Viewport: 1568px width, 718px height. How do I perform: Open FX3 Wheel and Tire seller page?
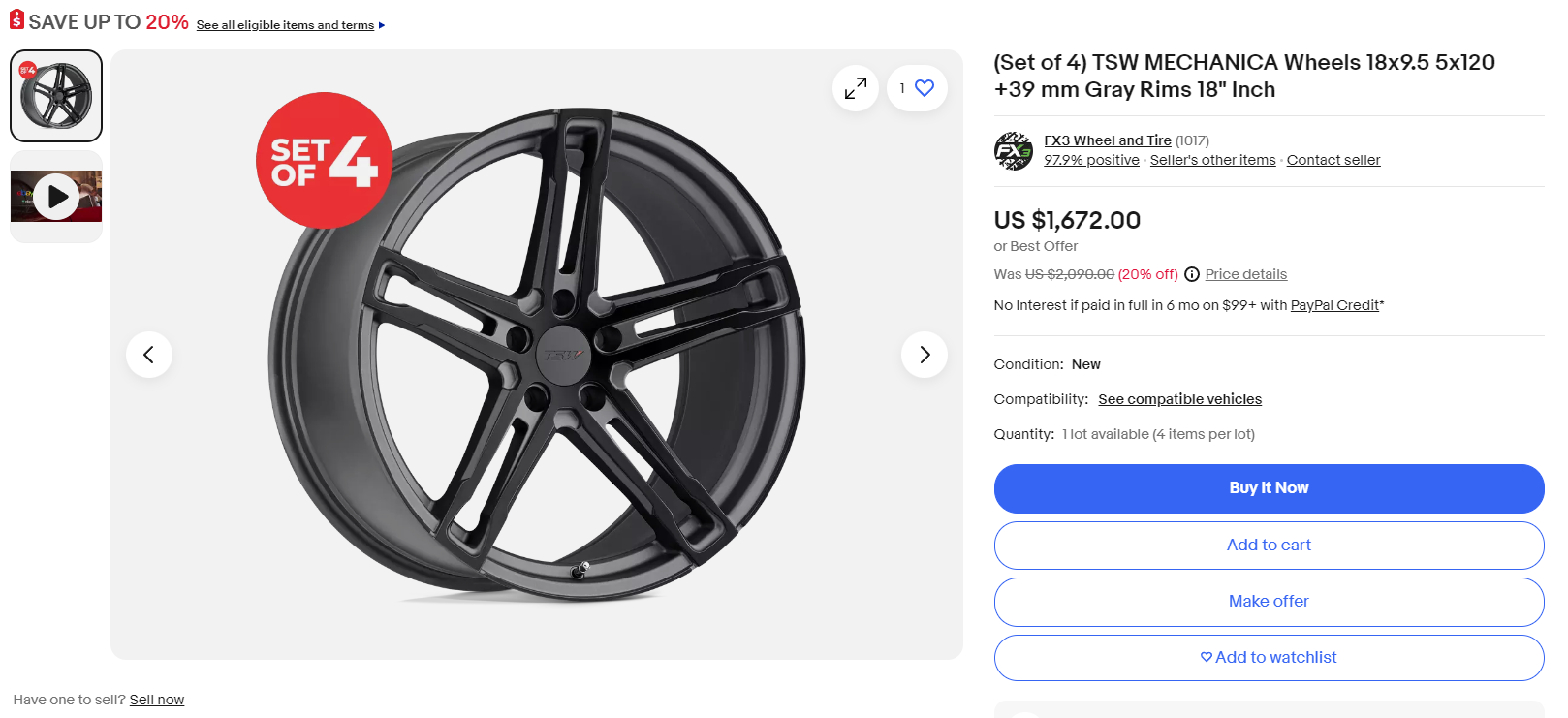(x=1107, y=140)
